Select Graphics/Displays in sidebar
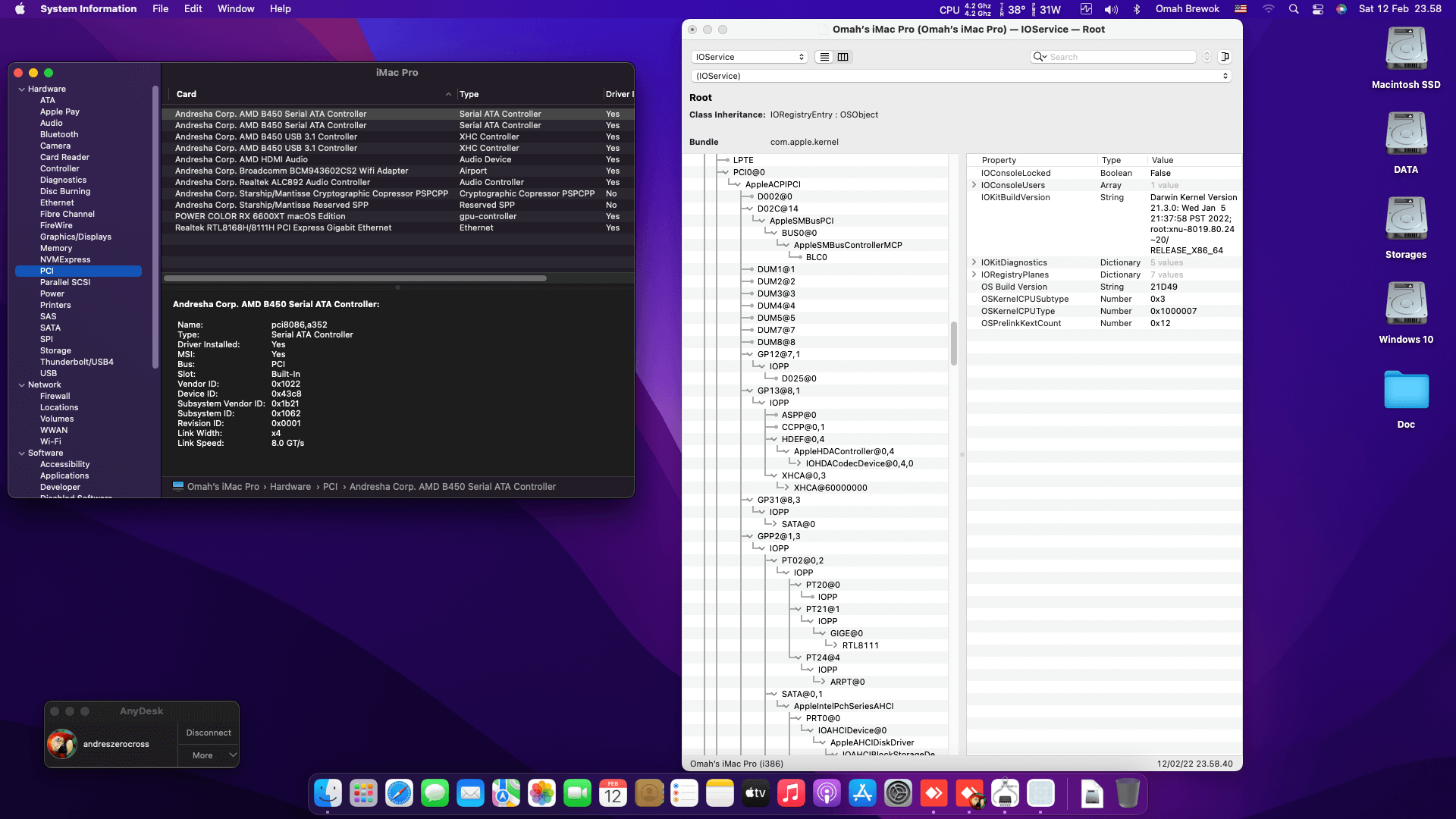This screenshot has width=1456, height=819. 76,237
